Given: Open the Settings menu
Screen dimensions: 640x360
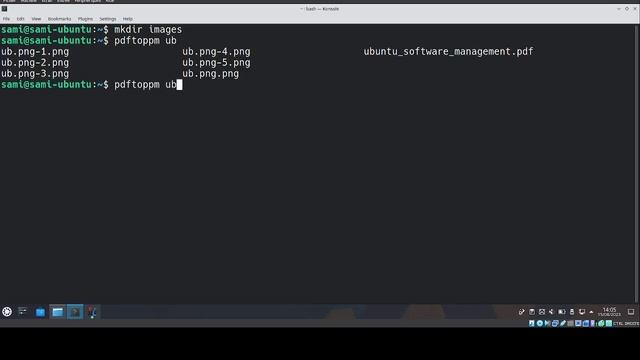Looking at the screenshot, I should tap(108, 19).
